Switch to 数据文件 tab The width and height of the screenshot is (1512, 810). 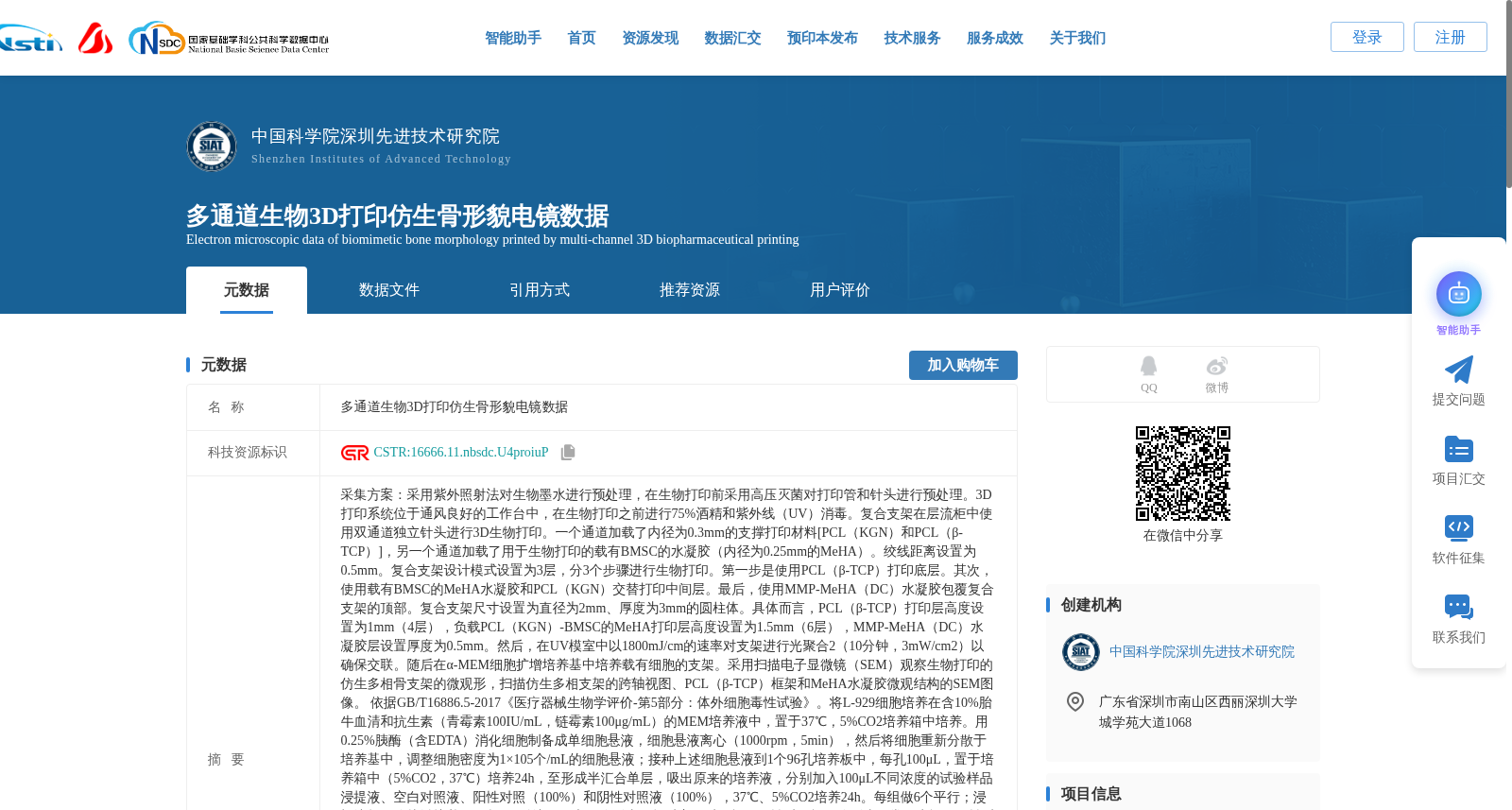[389, 290]
